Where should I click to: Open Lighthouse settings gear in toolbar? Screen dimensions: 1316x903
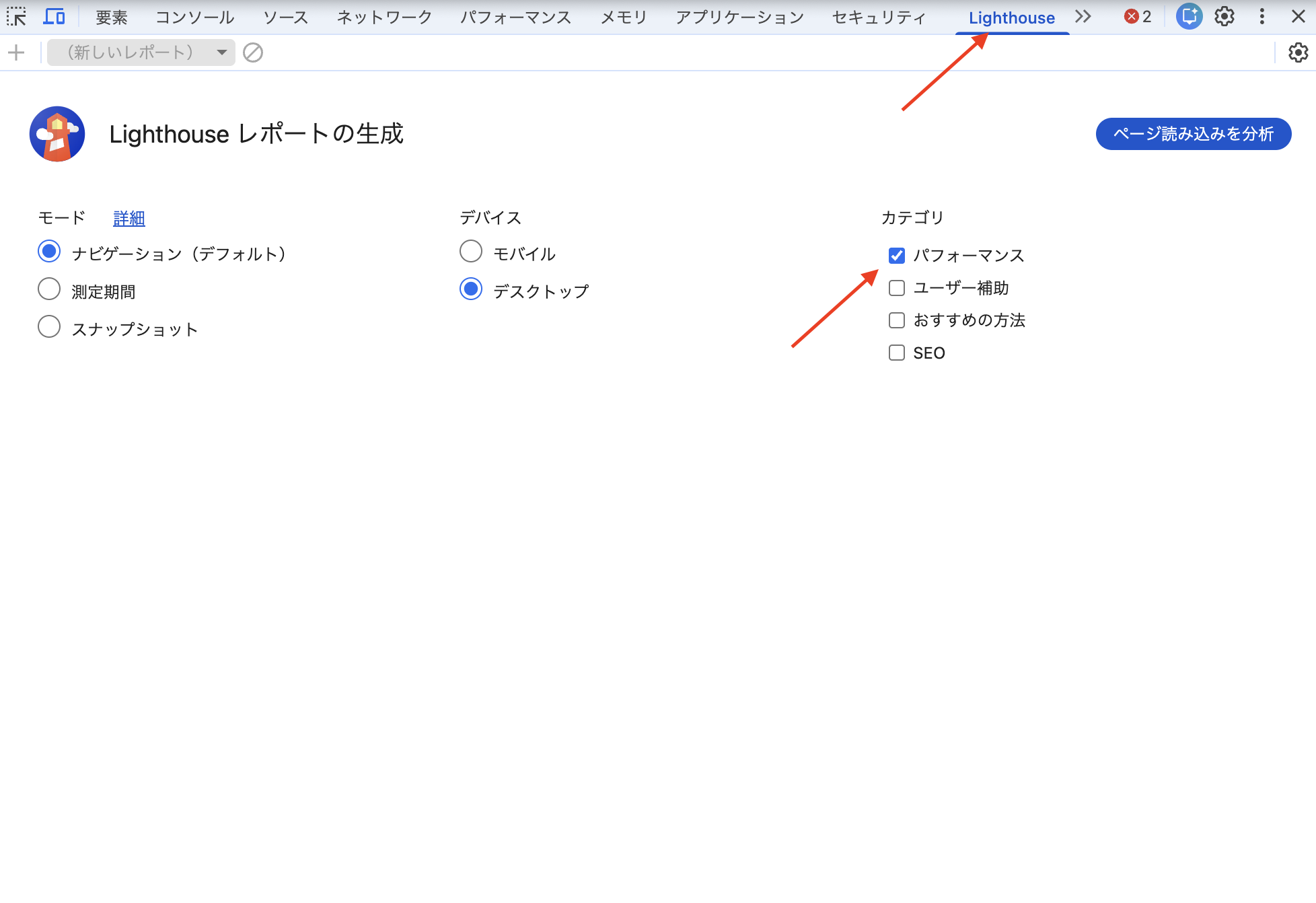[x=1298, y=52]
